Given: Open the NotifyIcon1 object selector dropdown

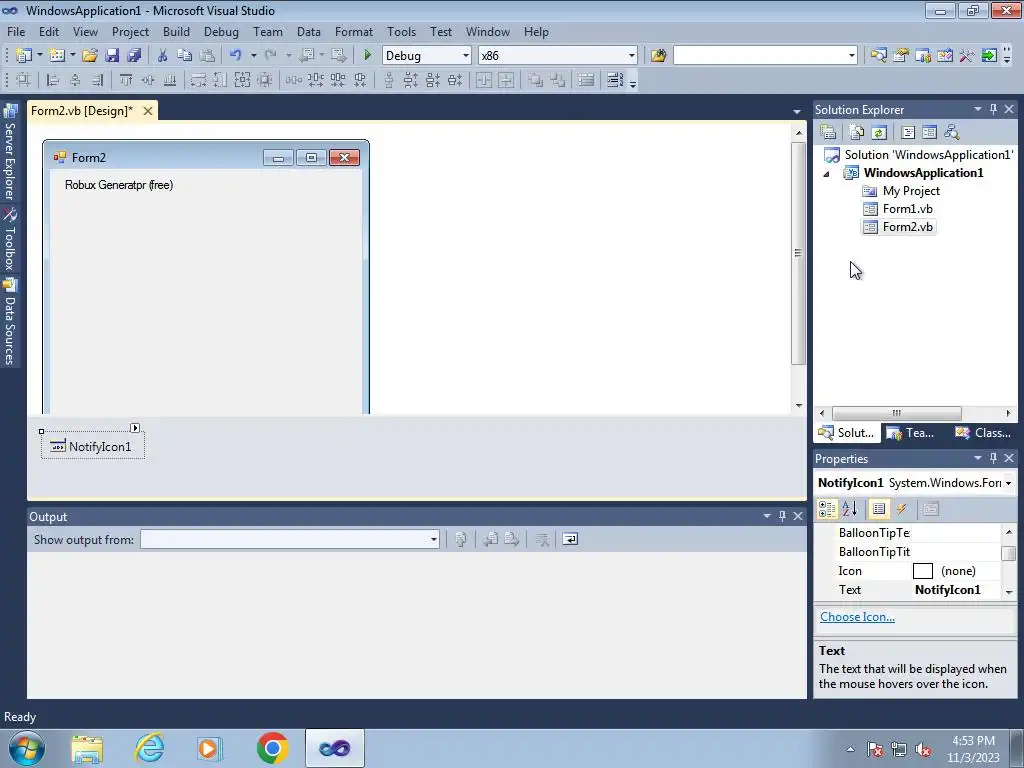Looking at the screenshot, I should (1008, 483).
